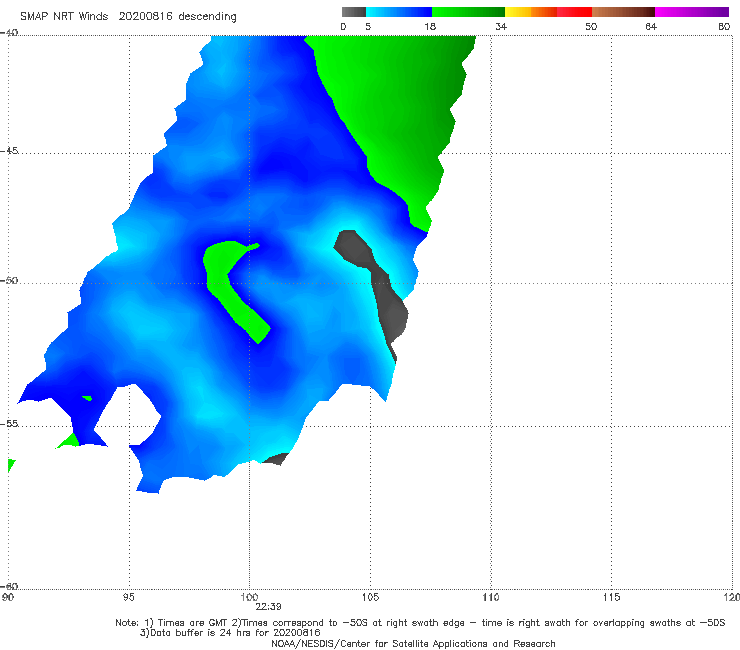Click the gray 0-5 segment of the color bar
The image size is (740, 650).
coord(354,12)
